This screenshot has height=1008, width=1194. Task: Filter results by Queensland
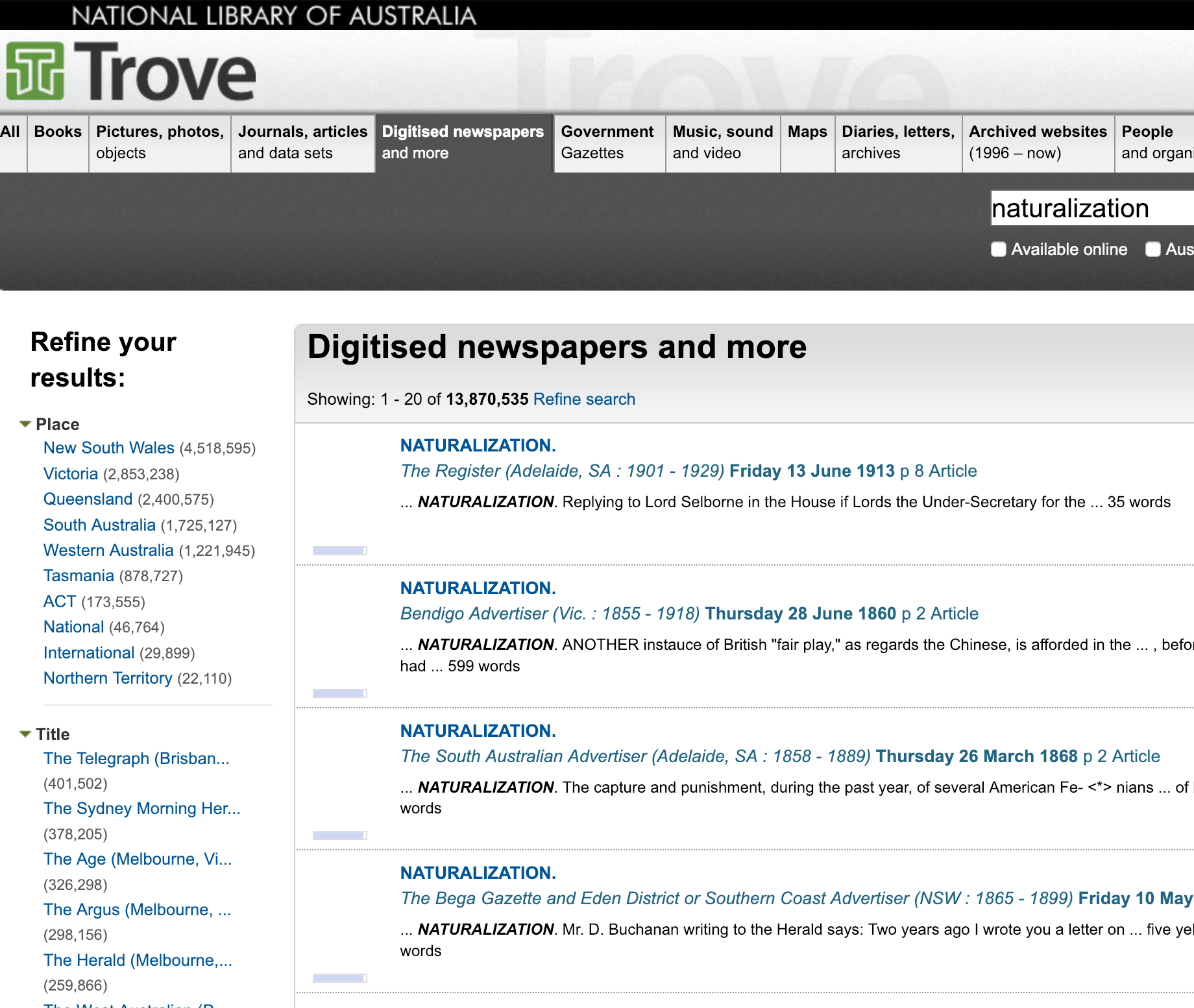[88, 499]
